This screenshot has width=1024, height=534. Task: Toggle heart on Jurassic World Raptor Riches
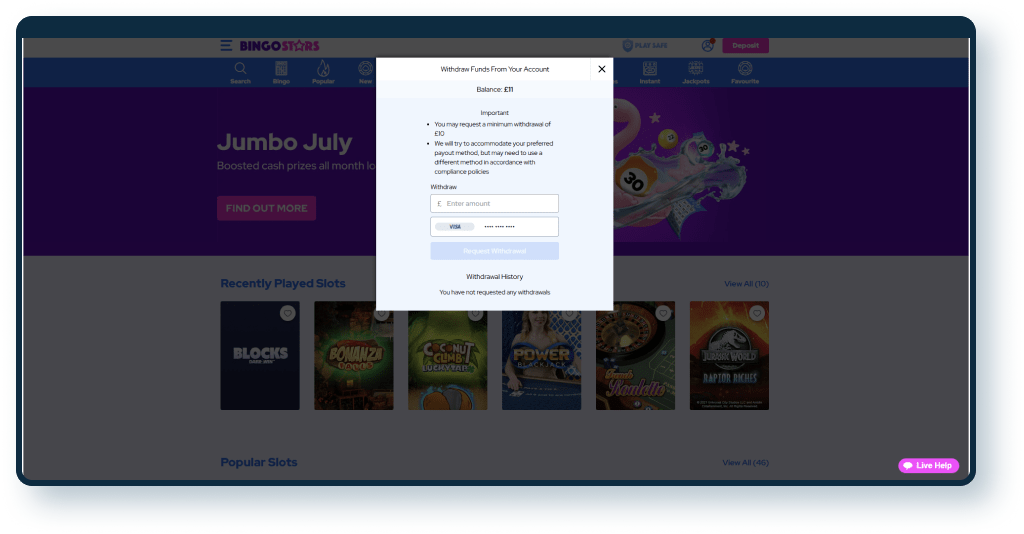click(757, 314)
